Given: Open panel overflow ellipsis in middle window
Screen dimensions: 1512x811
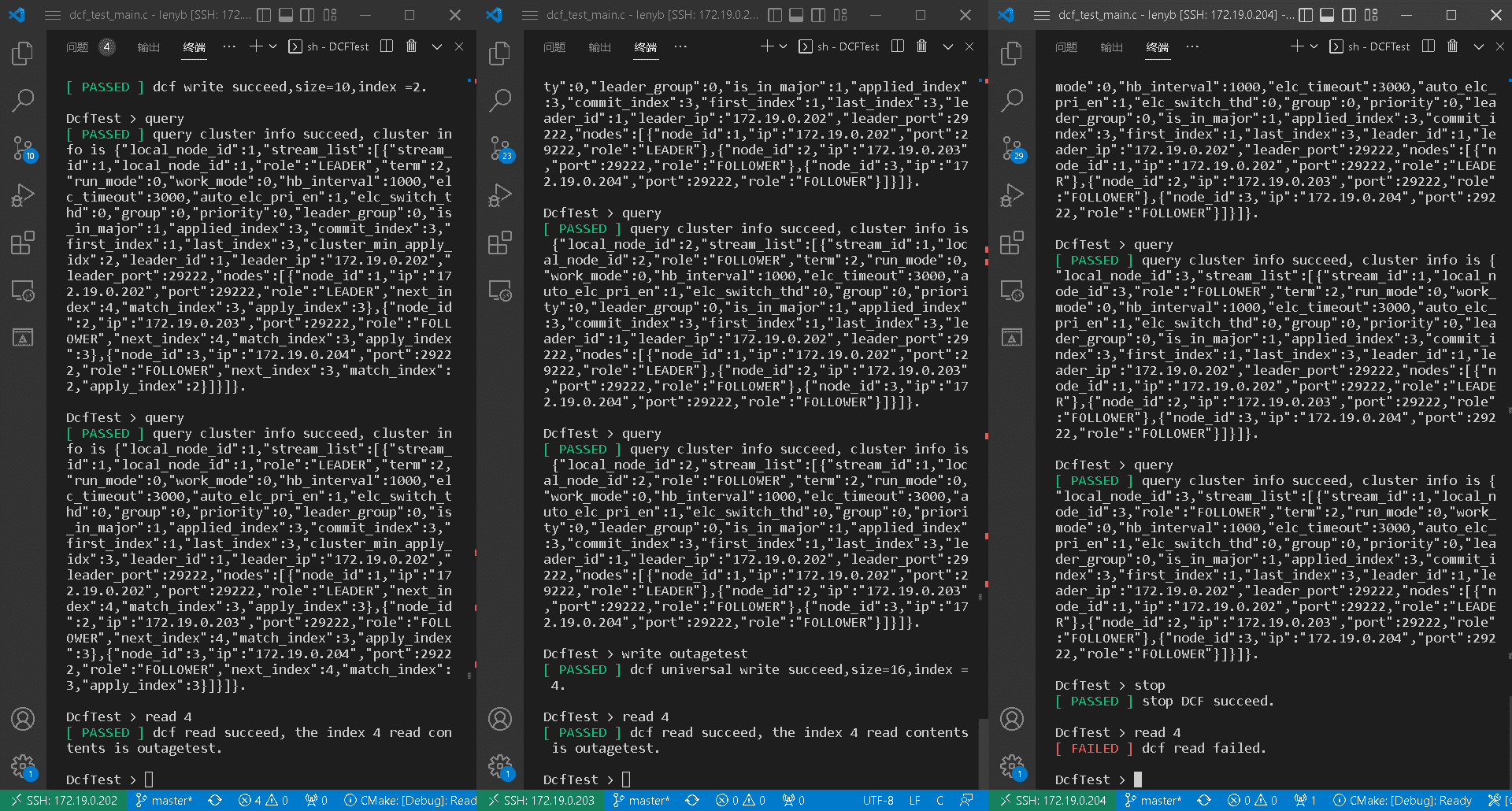Looking at the screenshot, I should coord(680,46).
